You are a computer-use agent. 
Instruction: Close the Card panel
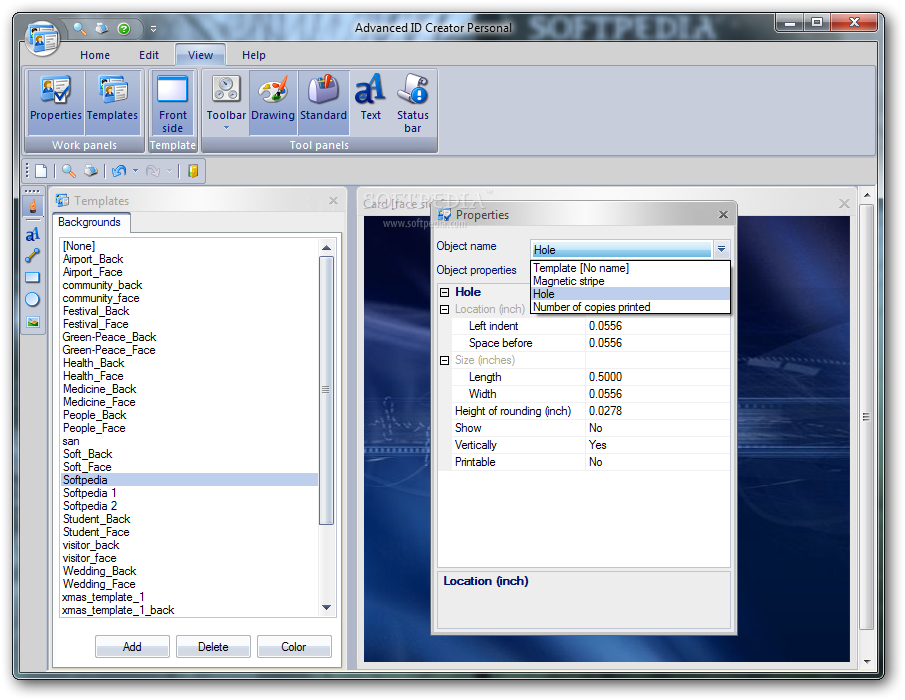tap(844, 203)
